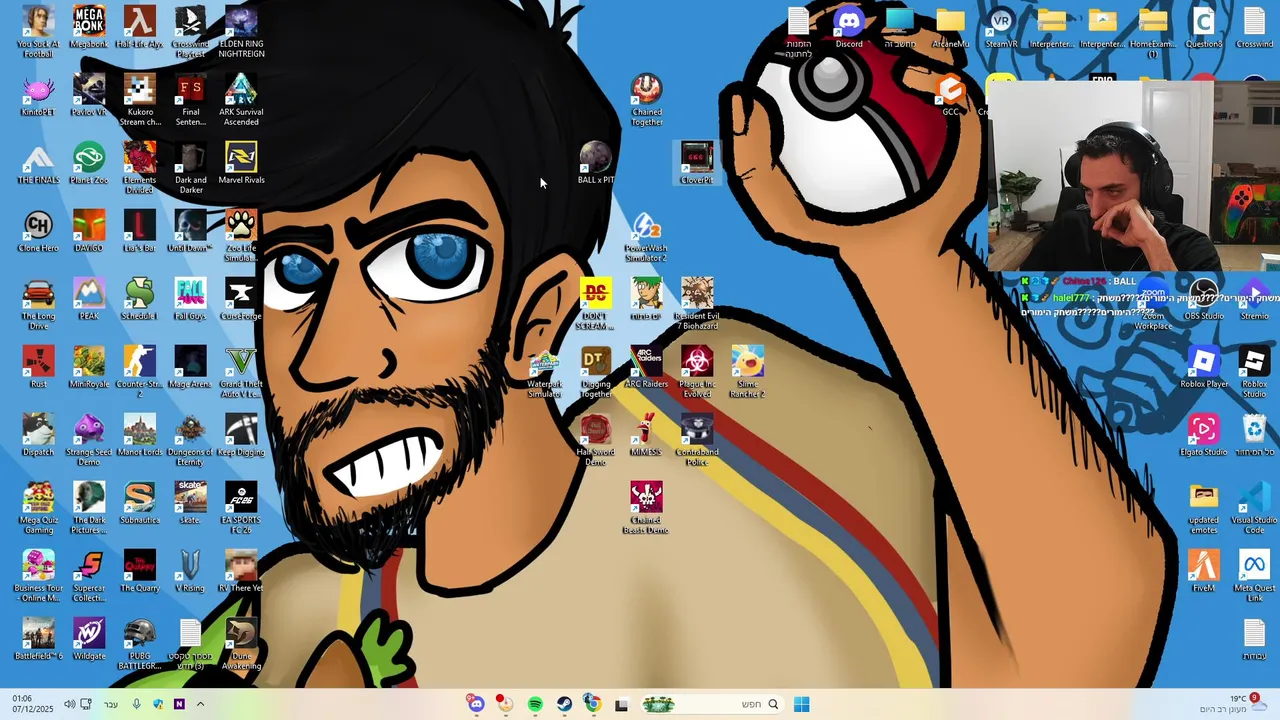Select the ELDEN RING NIGHTREIGN icon
This screenshot has width=1280, height=720.
[241, 32]
